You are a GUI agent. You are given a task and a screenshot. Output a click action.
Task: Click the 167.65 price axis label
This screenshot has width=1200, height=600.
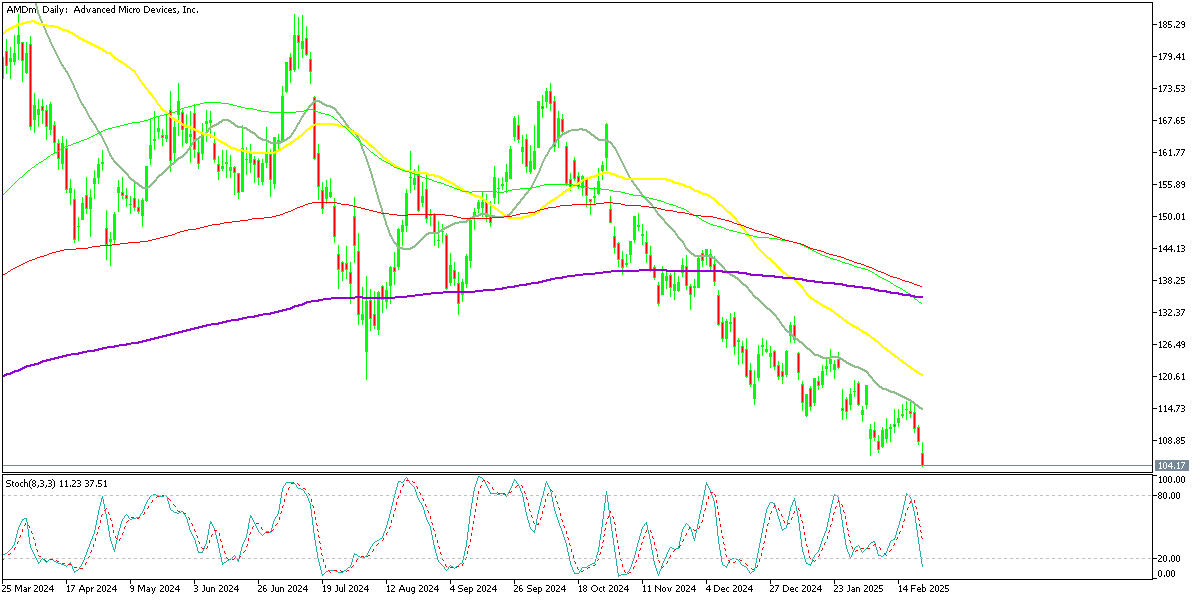(x=1172, y=121)
